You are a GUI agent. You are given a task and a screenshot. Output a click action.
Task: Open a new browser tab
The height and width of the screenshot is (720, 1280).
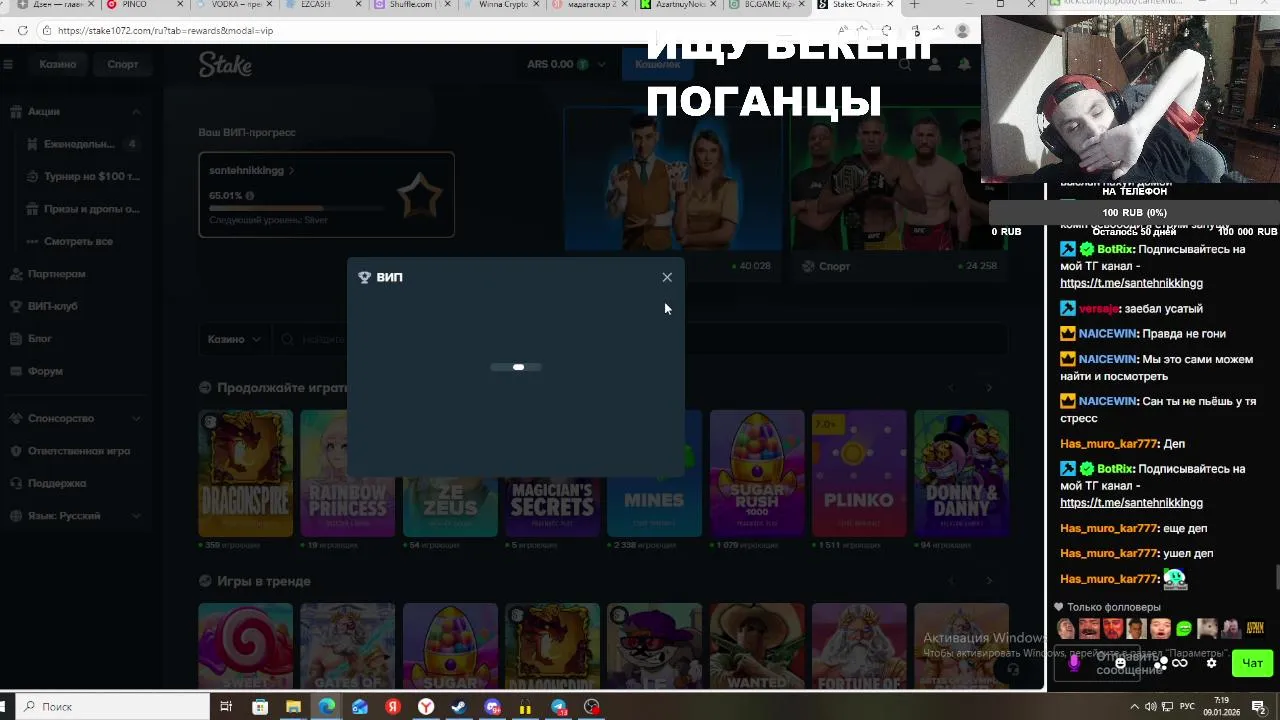pos(914,5)
